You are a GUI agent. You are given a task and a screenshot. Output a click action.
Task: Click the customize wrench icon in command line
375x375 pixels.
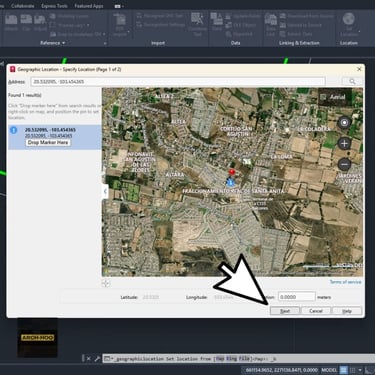[97, 359]
